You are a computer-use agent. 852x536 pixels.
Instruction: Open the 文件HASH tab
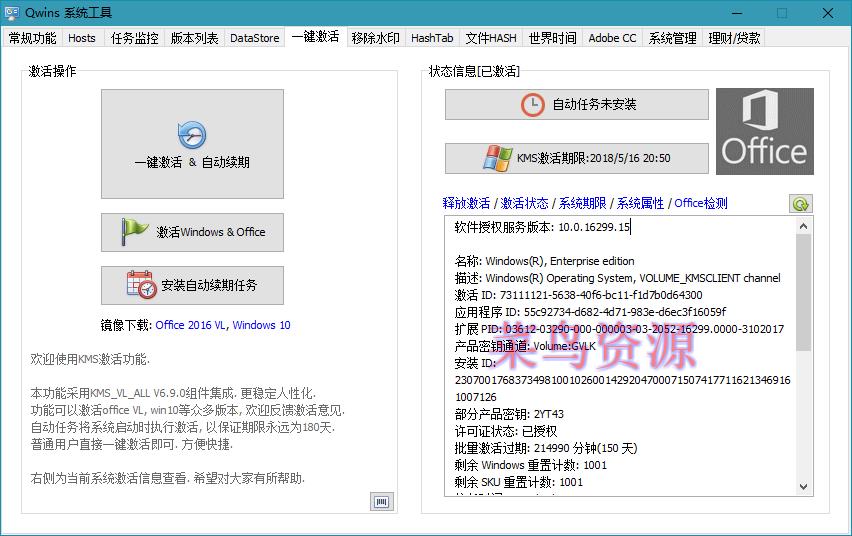click(x=491, y=38)
